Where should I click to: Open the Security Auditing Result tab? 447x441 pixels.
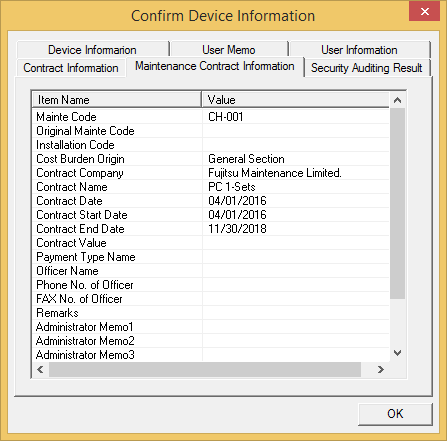pos(367,68)
